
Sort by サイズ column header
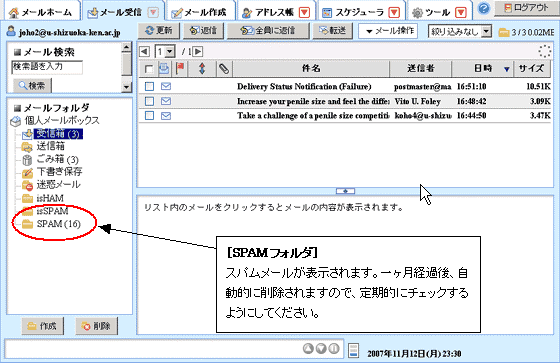click(x=531, y=68)
